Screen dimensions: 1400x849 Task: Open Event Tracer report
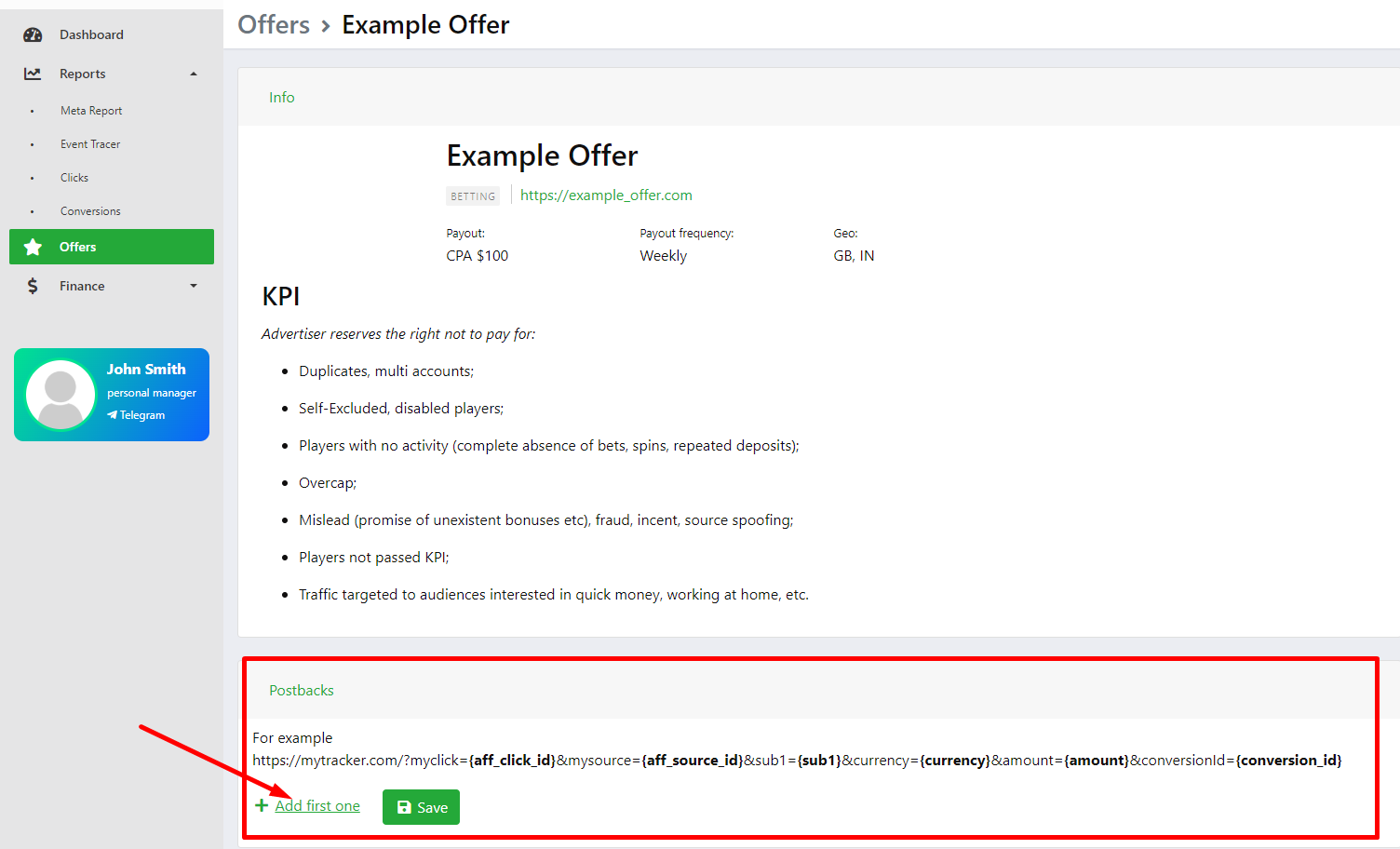[x=90, y=144]
